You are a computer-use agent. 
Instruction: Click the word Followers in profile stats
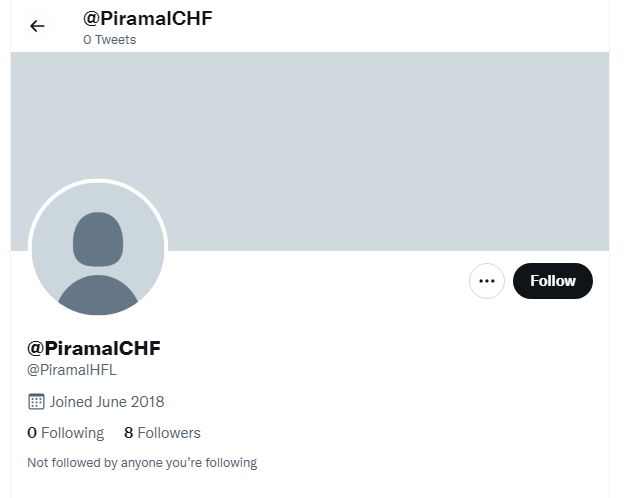(x=169, y=433)
